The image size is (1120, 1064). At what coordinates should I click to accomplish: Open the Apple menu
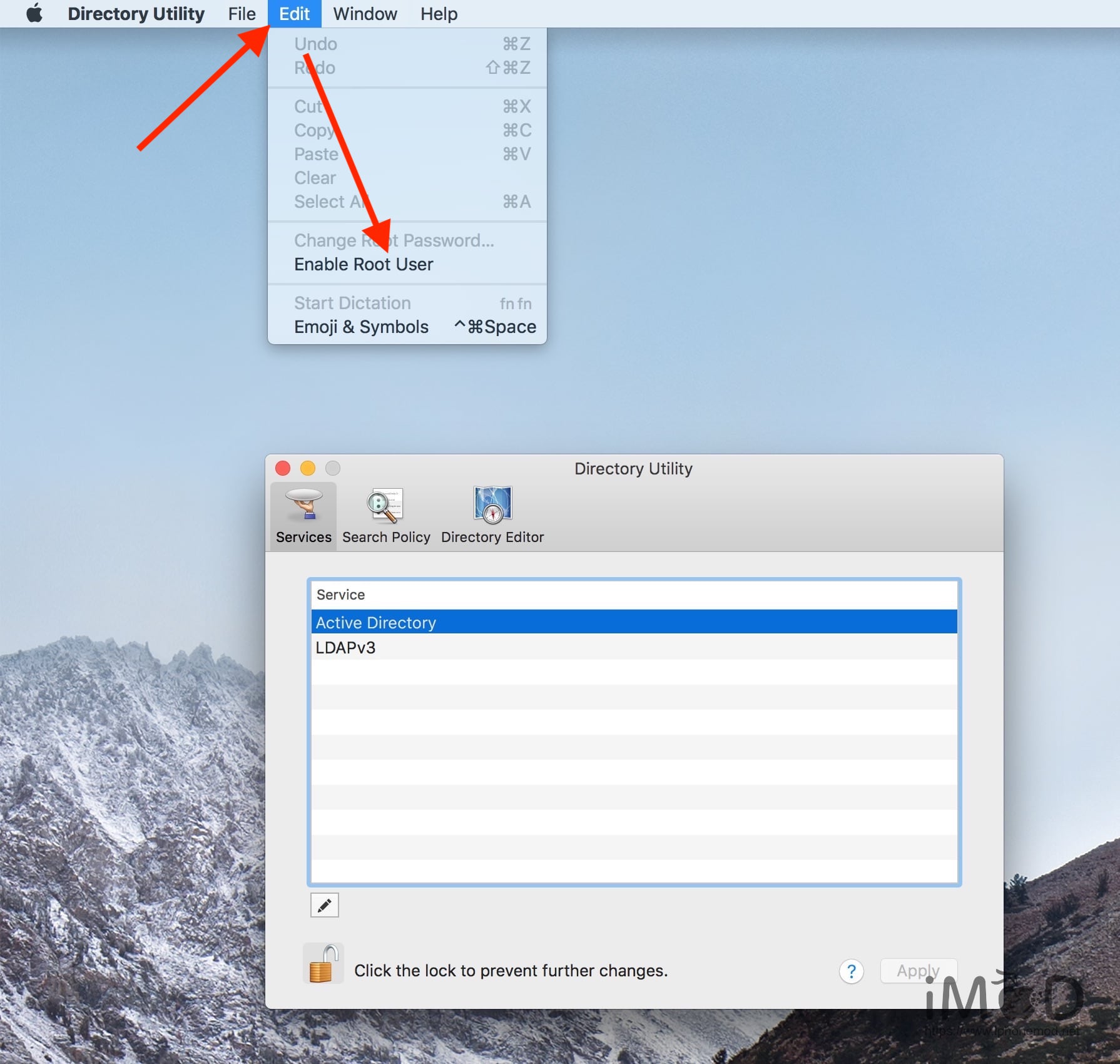[34, 14]
